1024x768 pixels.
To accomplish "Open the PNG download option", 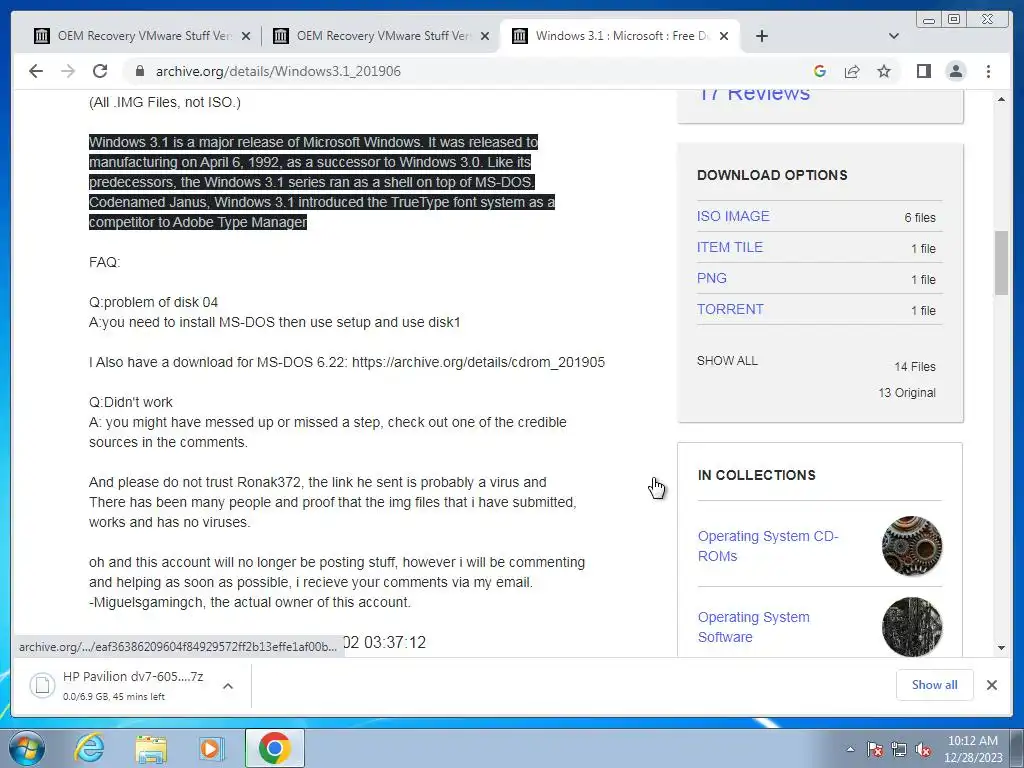I will pos(711,278).
